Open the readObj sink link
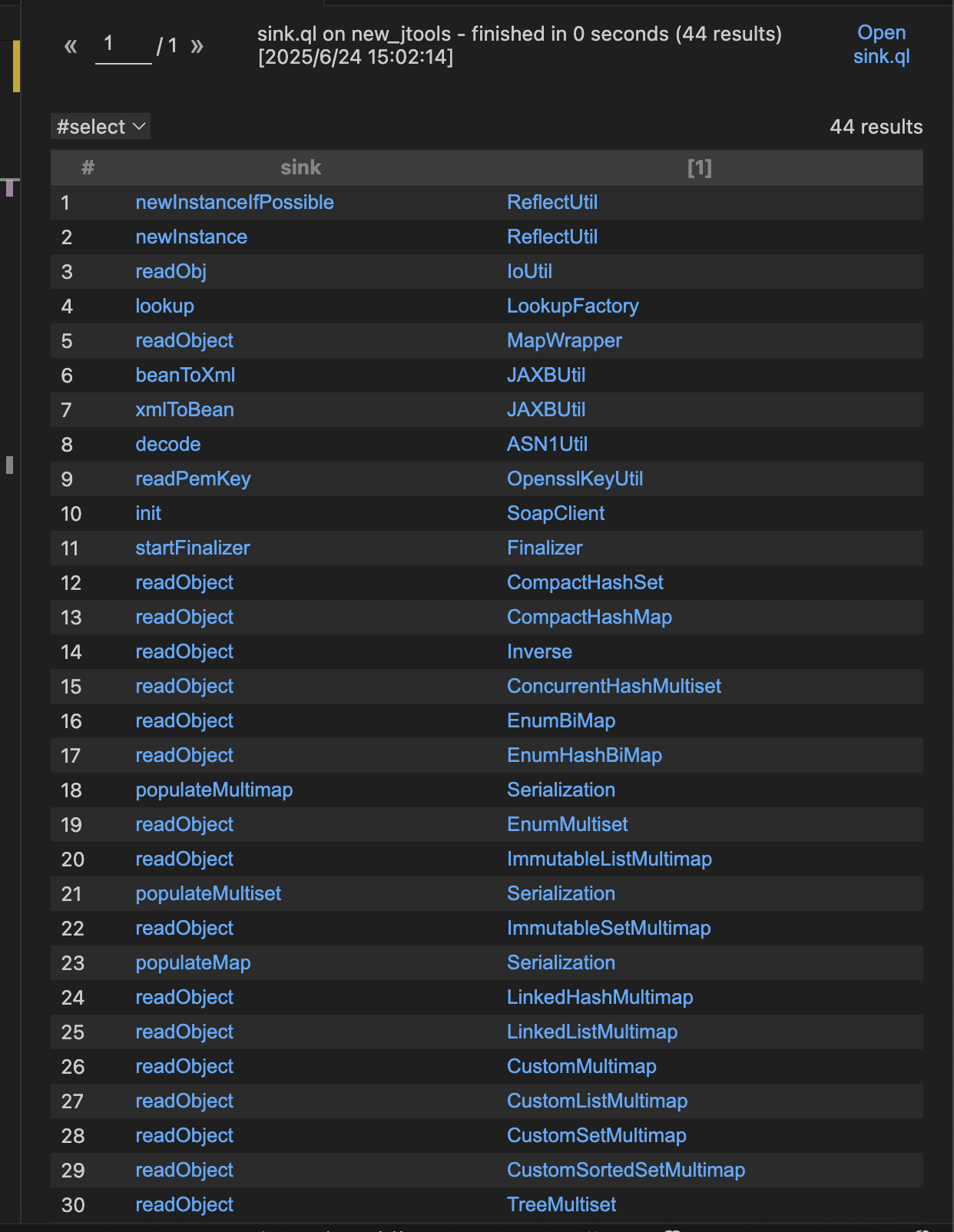 171,271
